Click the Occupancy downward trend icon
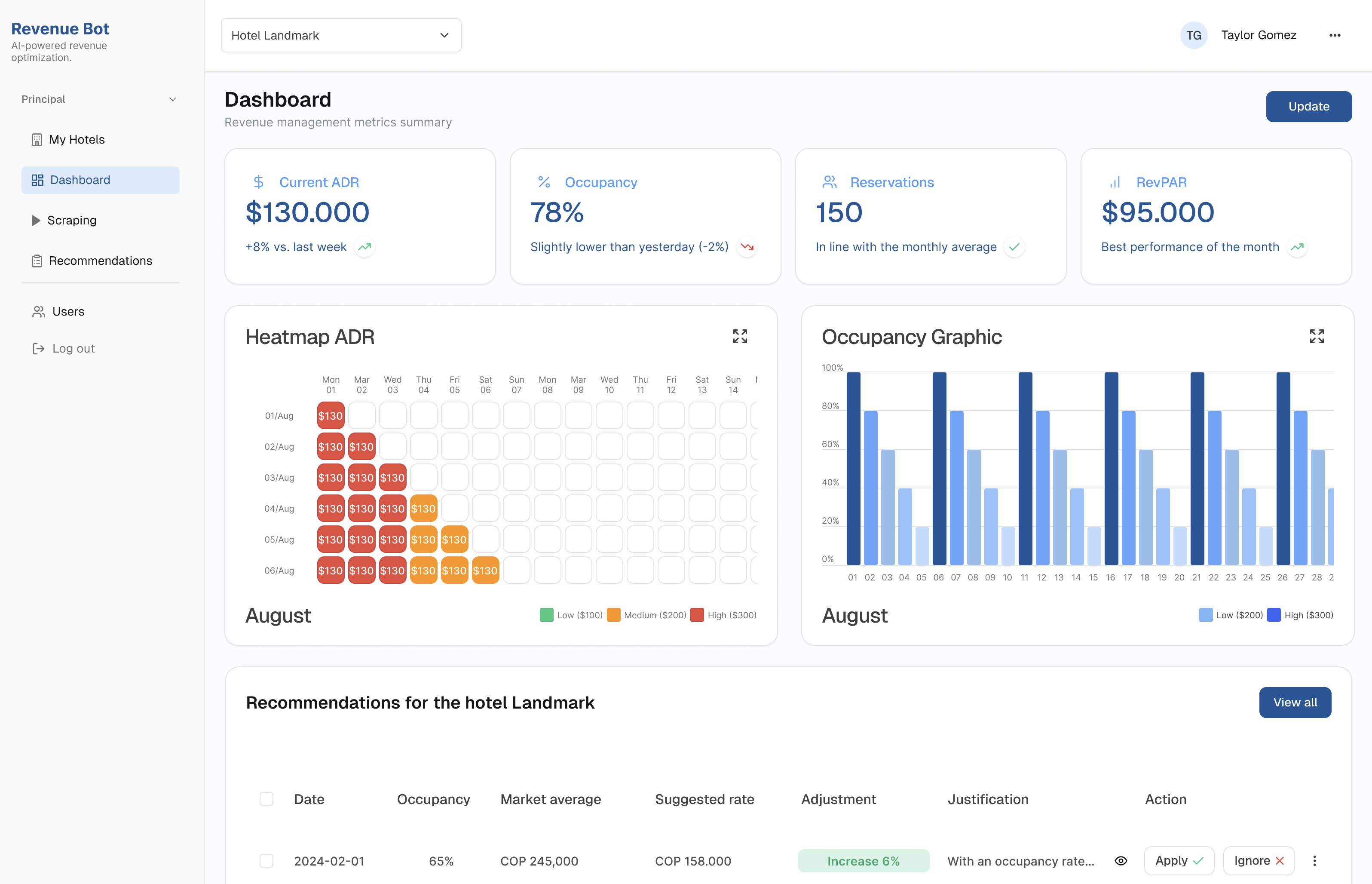 tap(747, 247)
